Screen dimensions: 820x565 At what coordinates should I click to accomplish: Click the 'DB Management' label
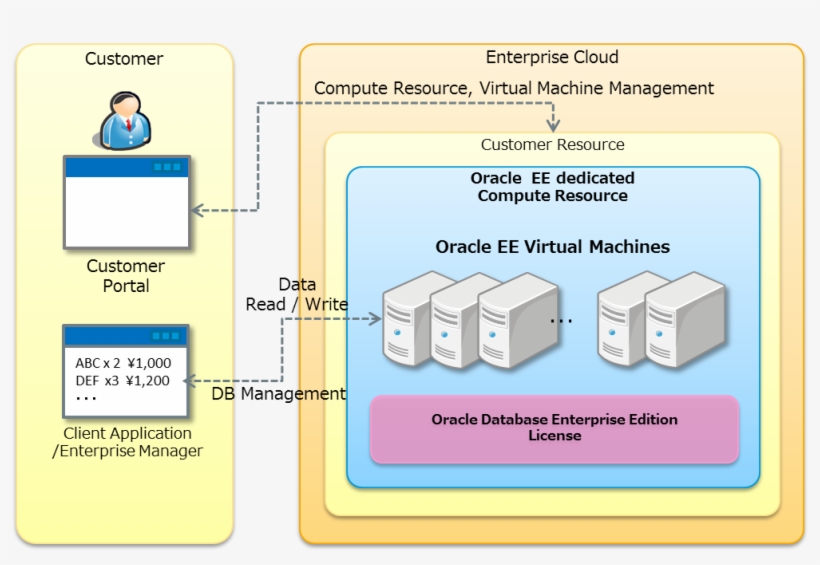pos(278,393)
